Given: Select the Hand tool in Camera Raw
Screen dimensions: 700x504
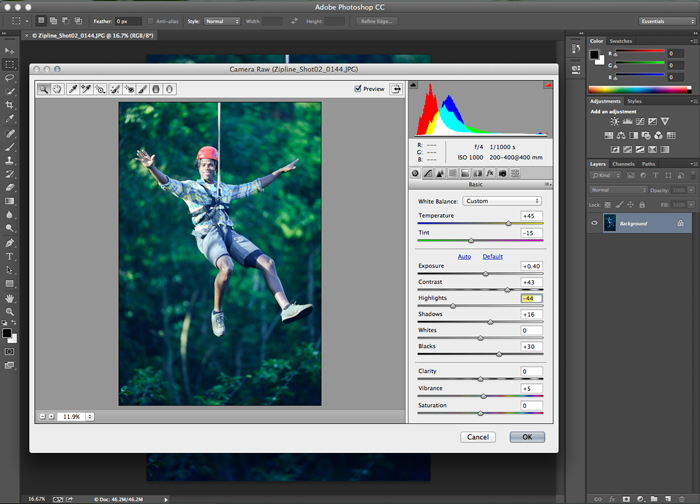Looking at the screenshot, I should (58, 89).
